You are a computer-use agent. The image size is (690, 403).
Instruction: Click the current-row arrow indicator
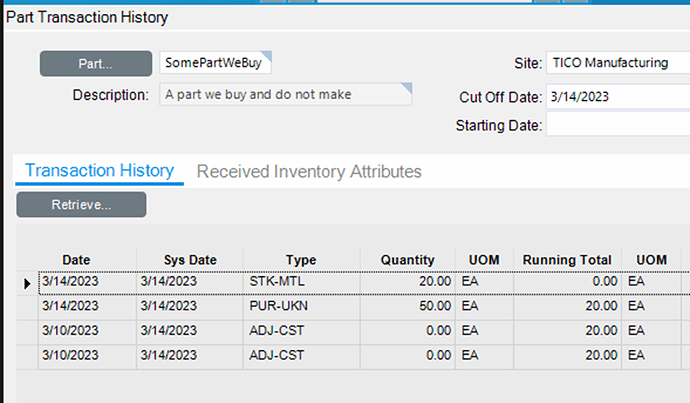tap(27, 283)
